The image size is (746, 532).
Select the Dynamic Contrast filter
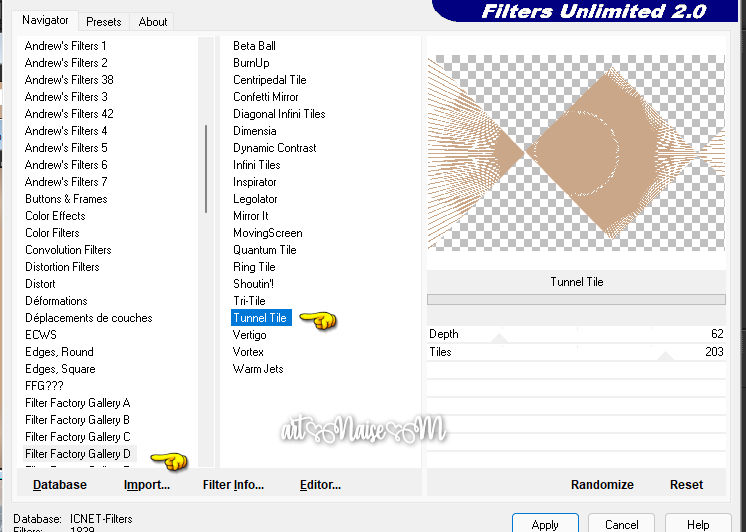point(275,148)
